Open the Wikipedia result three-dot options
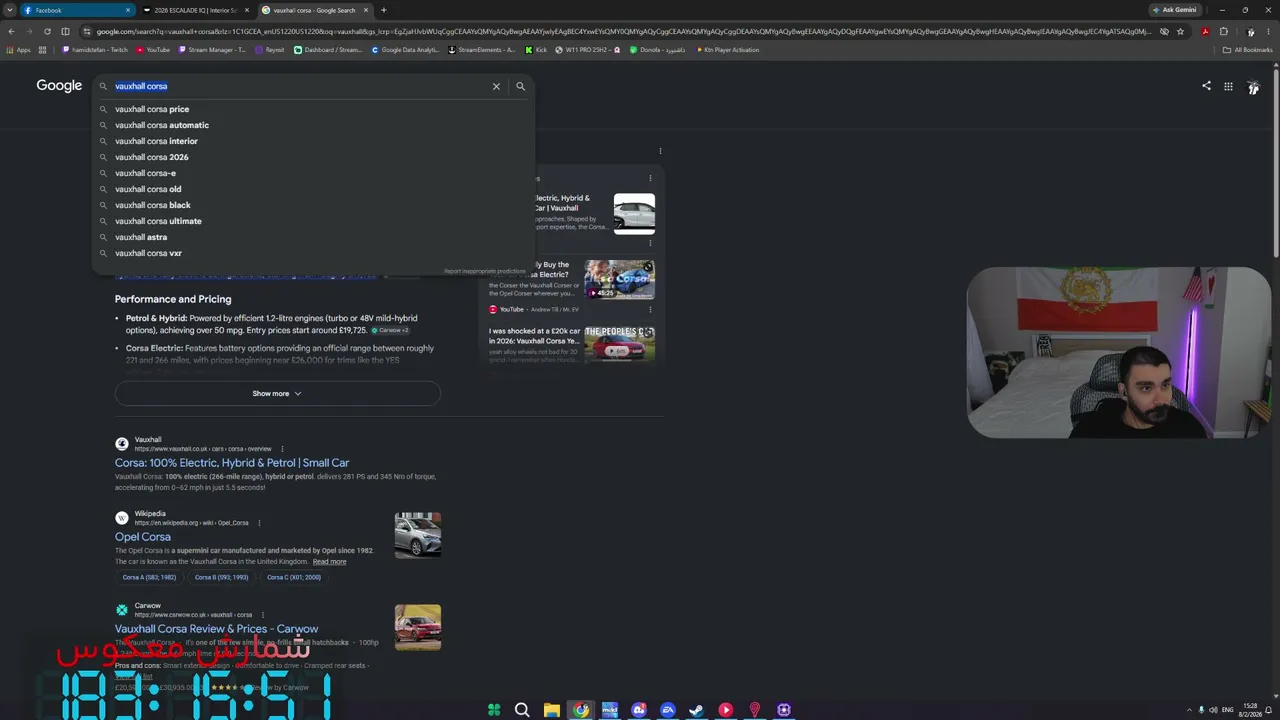 259,523
